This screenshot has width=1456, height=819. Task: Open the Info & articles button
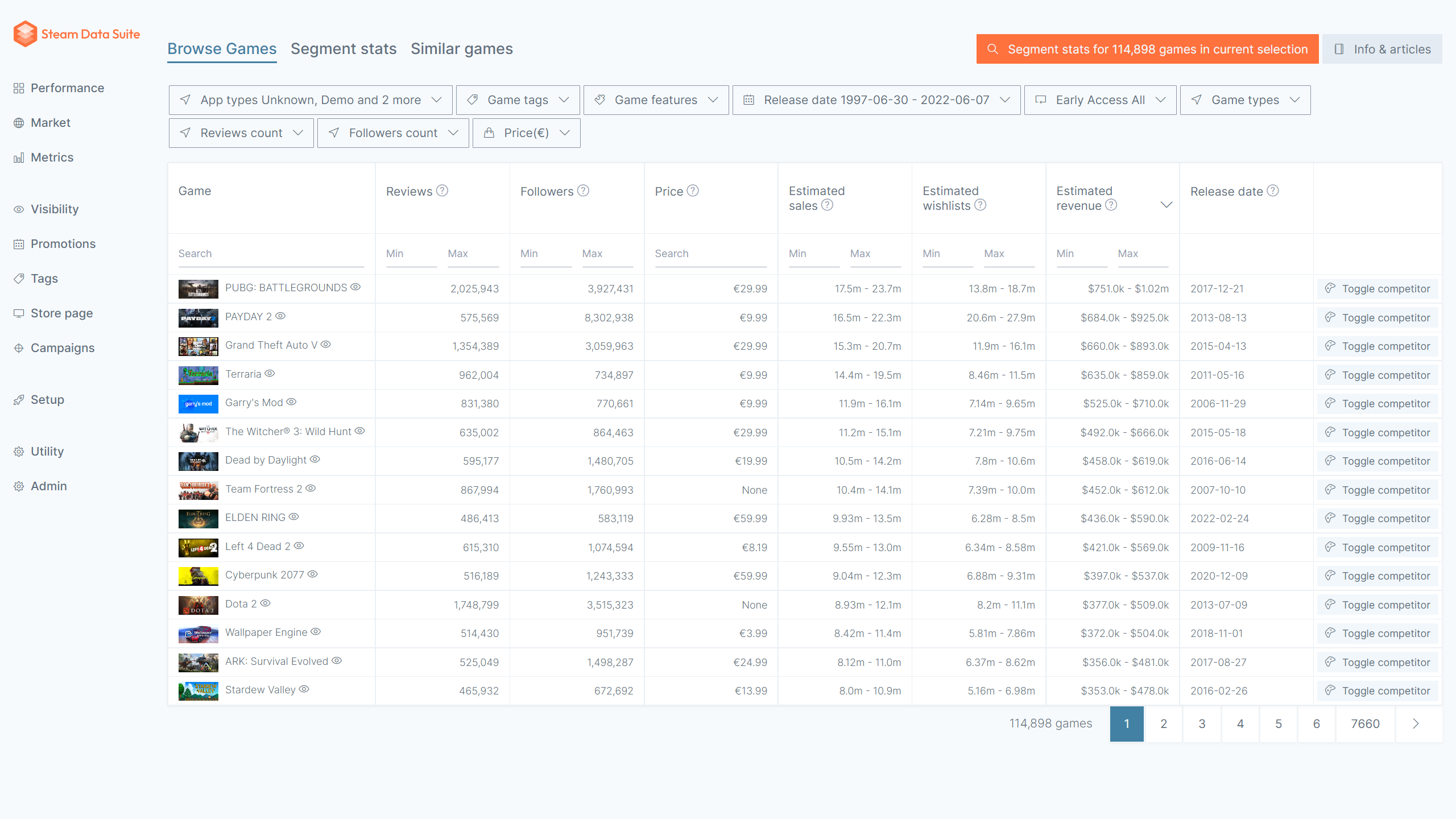click(1382, 49)
